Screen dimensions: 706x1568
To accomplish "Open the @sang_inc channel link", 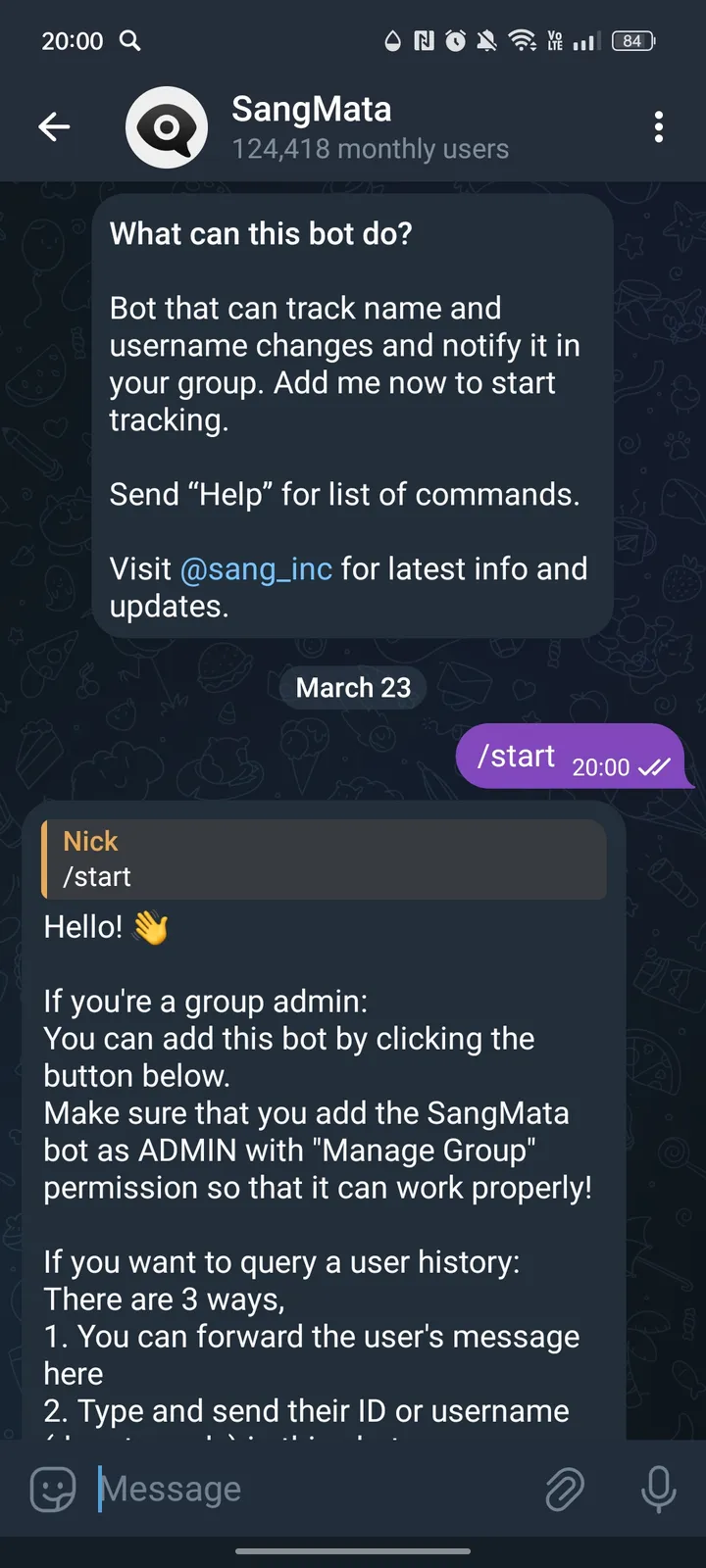I will pyautogui.click(x=256, y=568).
